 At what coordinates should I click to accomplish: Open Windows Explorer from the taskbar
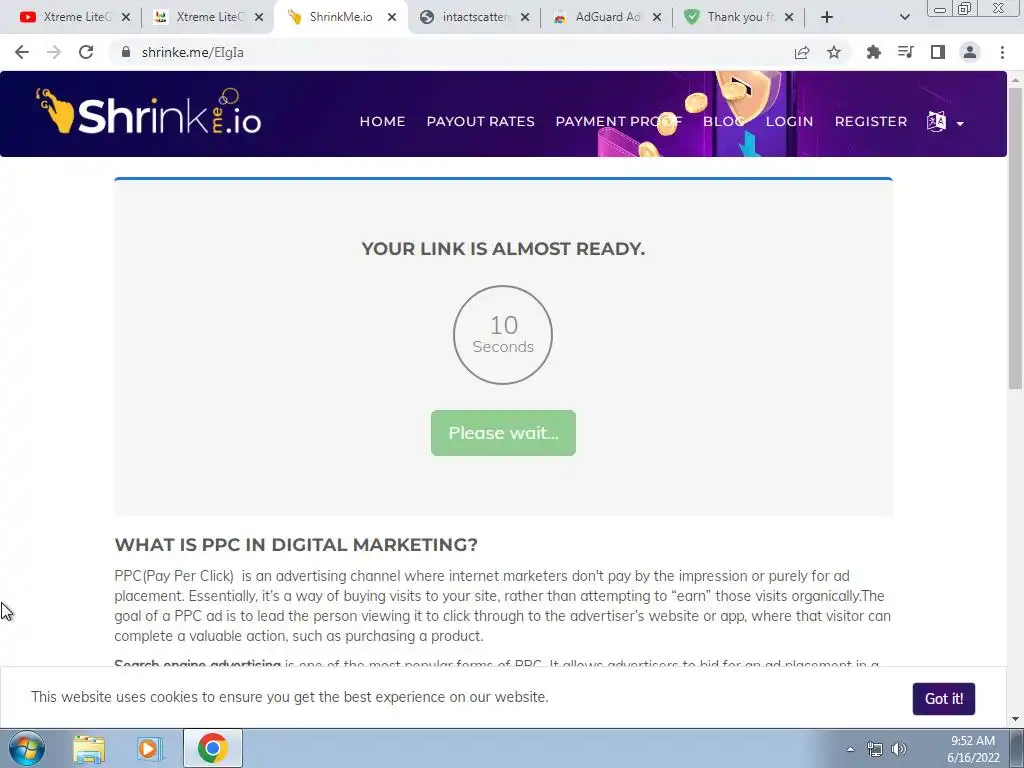[x=89, y=748]
